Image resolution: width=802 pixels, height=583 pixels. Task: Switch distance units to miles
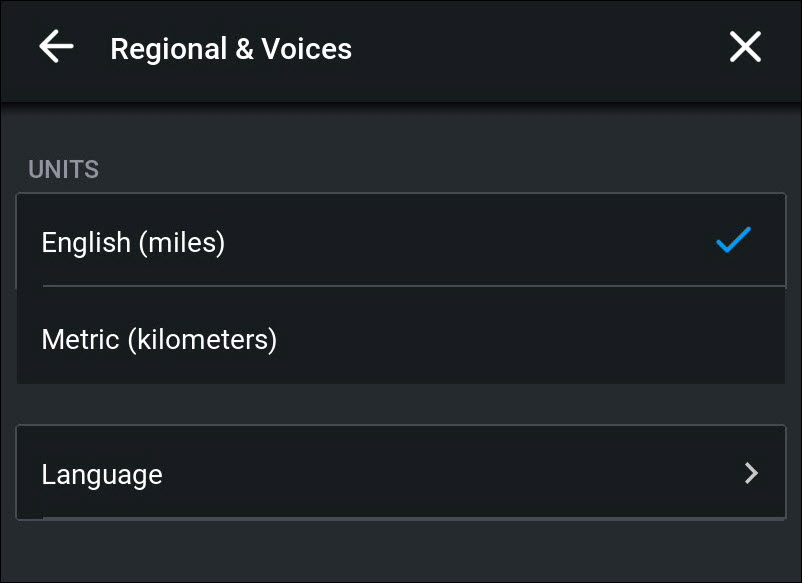pos(400,242)
